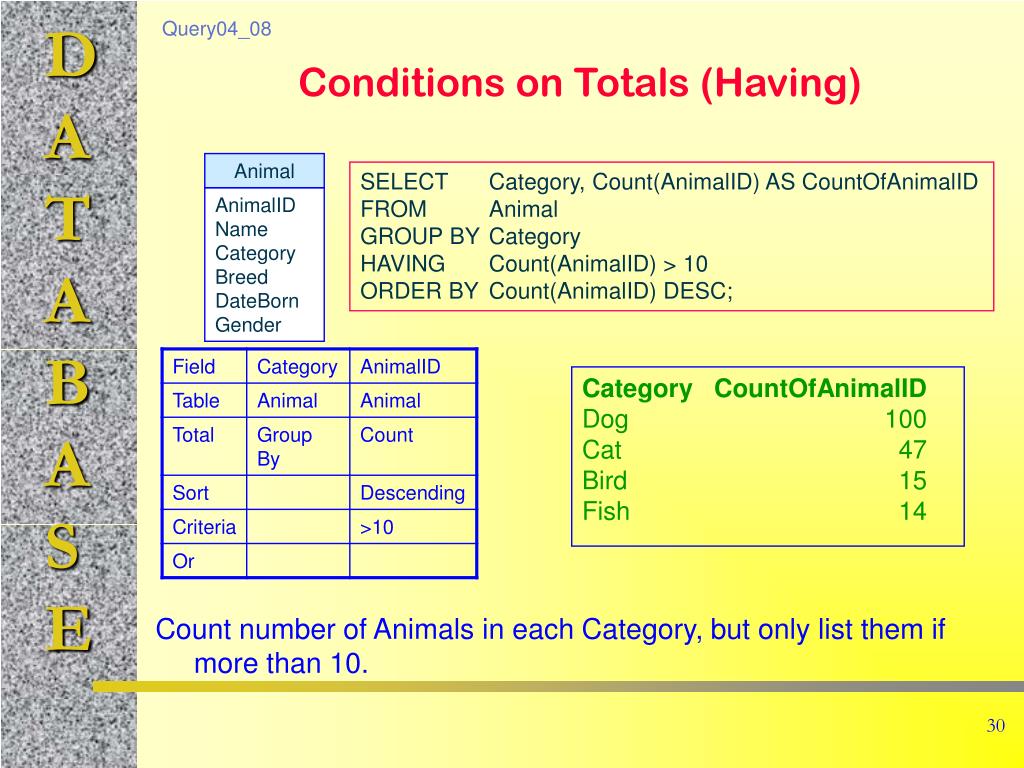Click the "Sort" row label in the query grid
Image resolution: width=1024 pixels, height=768 pixels.
pos(190,492)
